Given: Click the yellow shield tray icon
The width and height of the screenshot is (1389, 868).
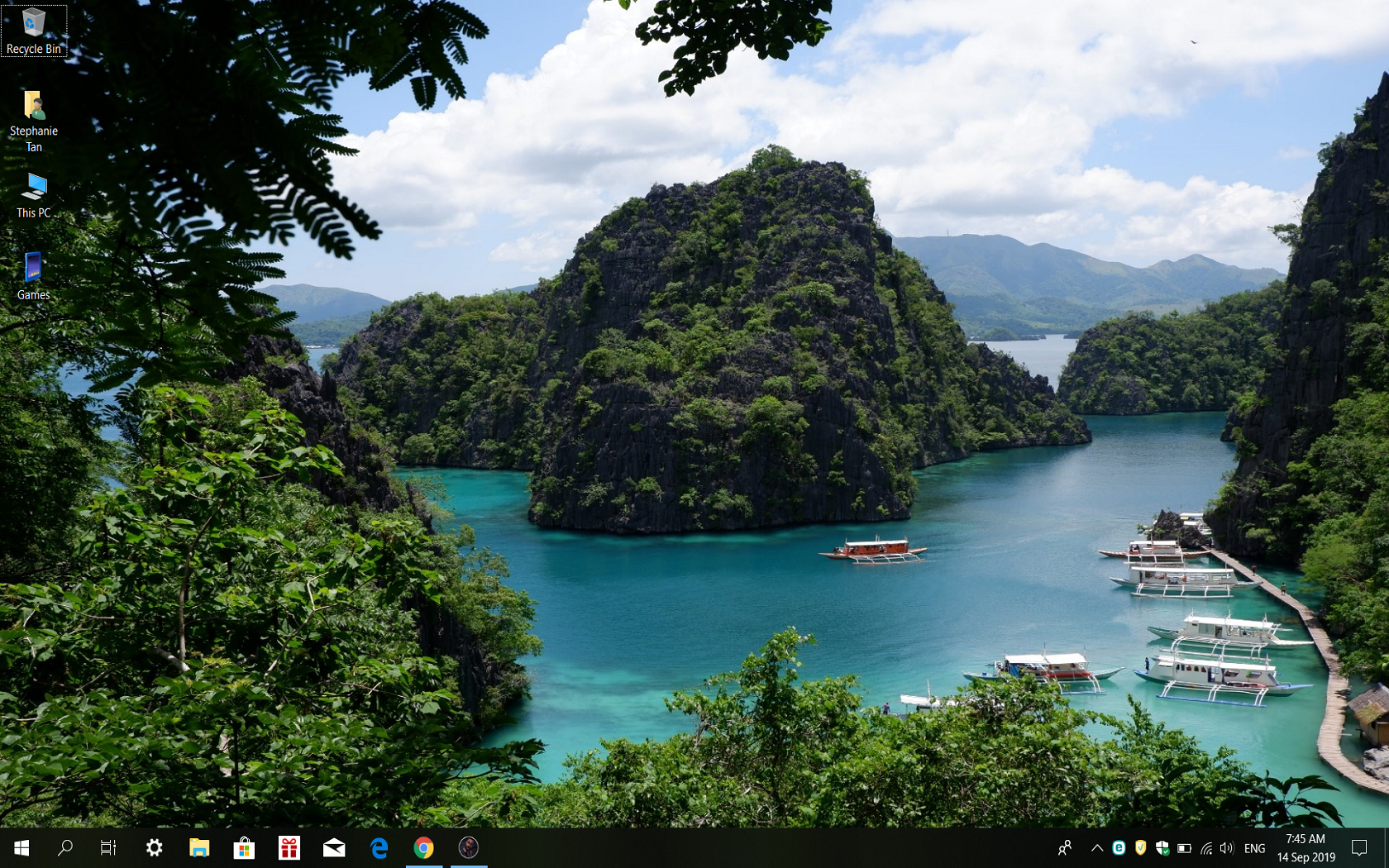Looking at the screenshot, I should 1140,847.
